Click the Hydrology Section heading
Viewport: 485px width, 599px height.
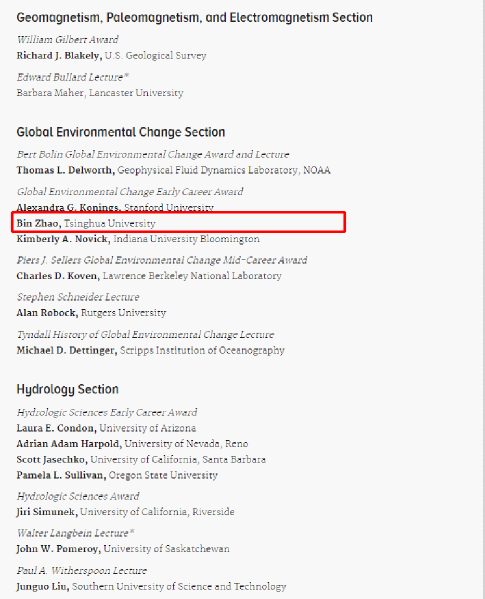pos(68,389)
